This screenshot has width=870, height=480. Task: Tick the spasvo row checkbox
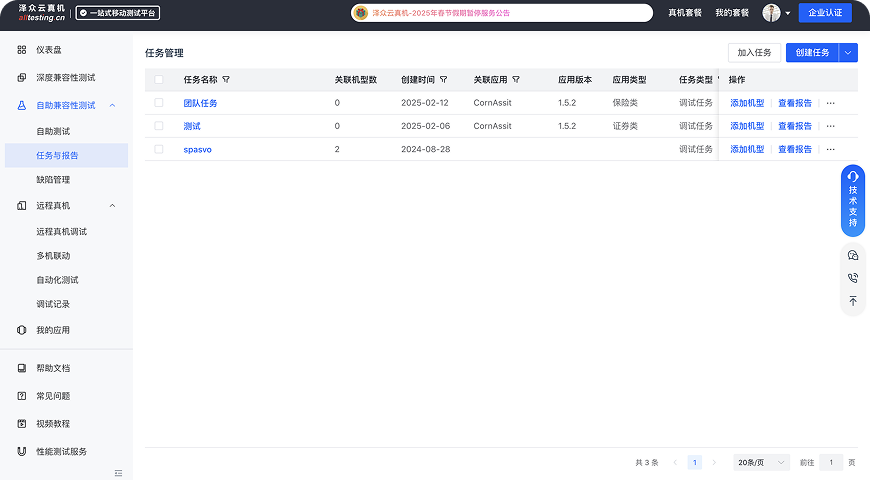pos(159,149)
